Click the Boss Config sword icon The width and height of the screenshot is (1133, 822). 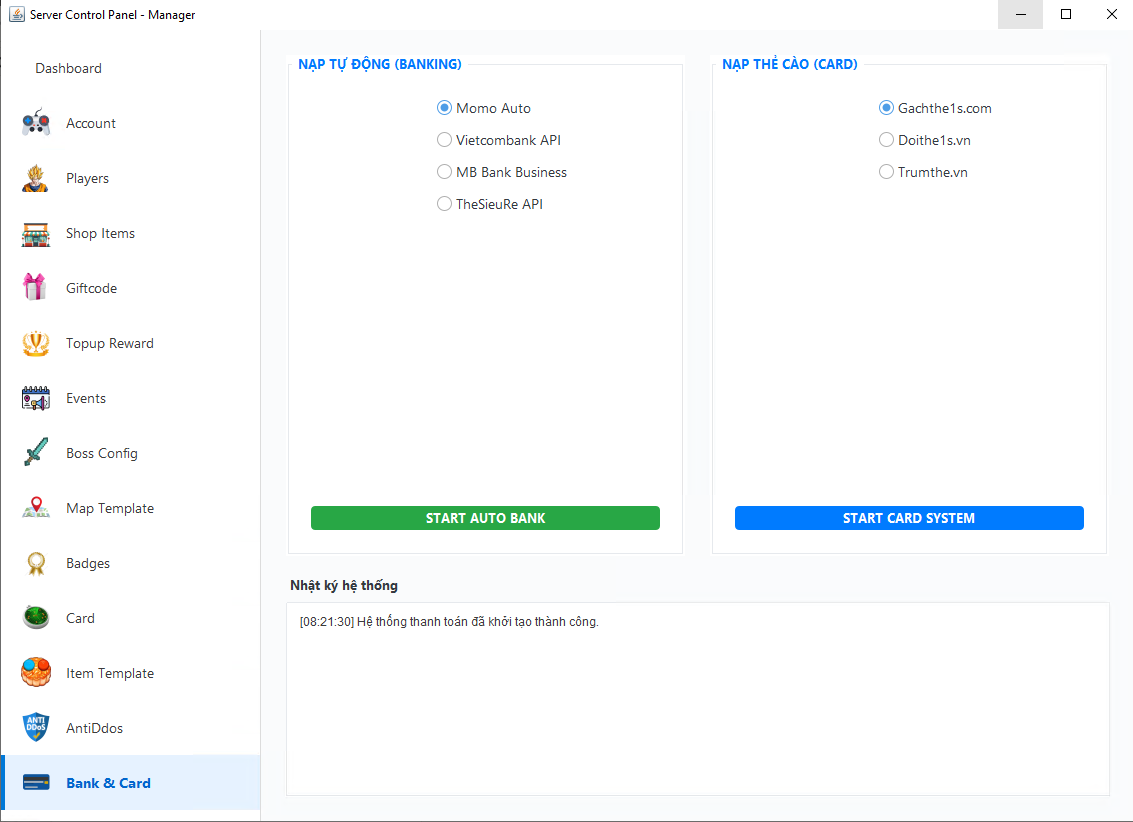pos(35,453)
